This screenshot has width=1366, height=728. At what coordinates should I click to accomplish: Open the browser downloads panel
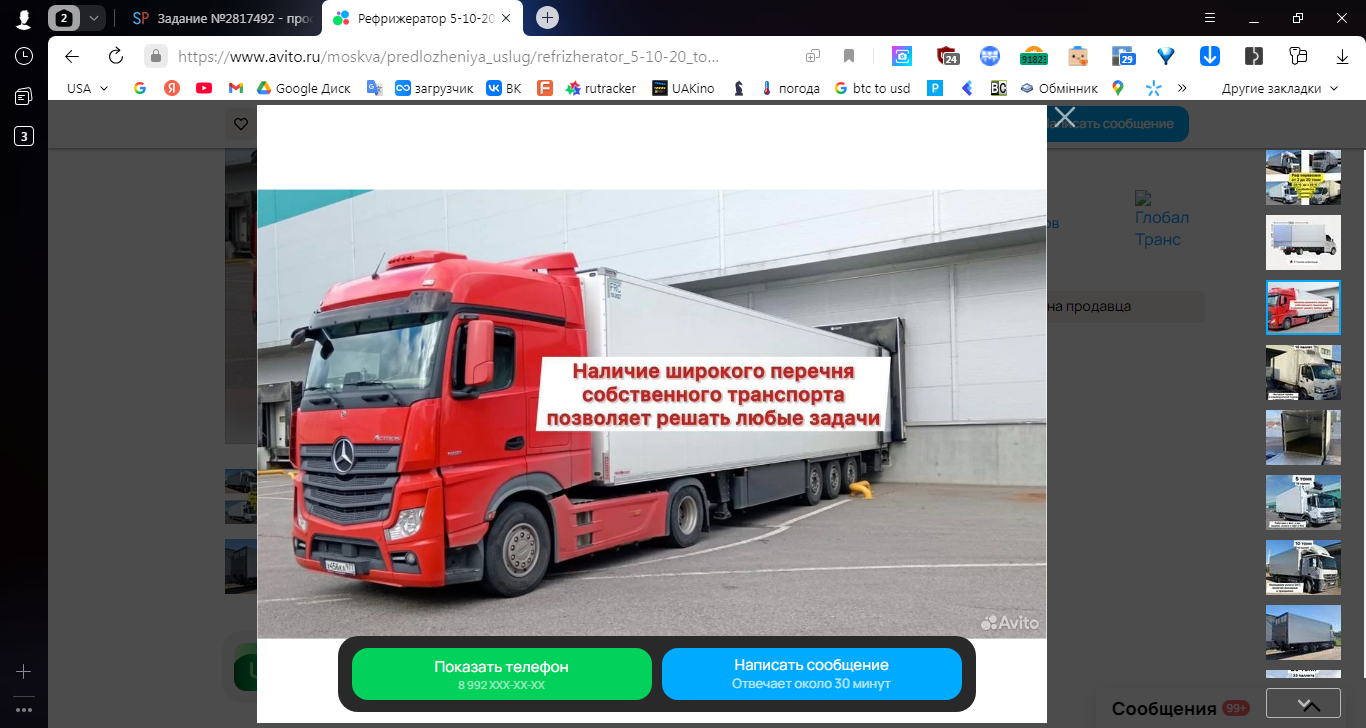(x=1343, y=56)
